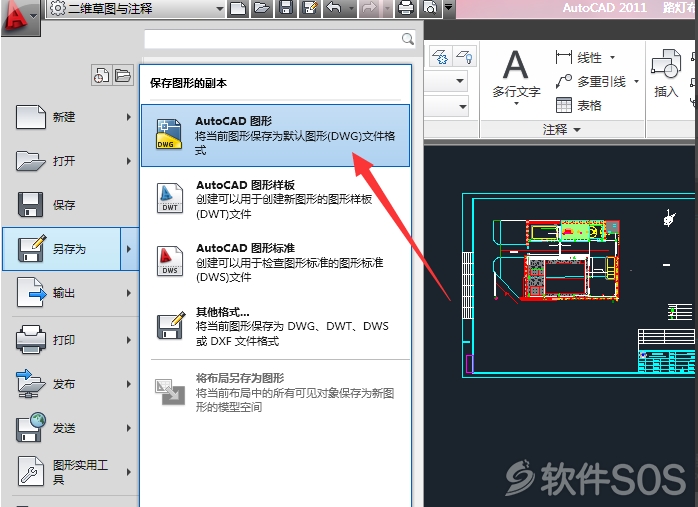Expand the 另存为 submenu arrow

click(x=129, y=249)
